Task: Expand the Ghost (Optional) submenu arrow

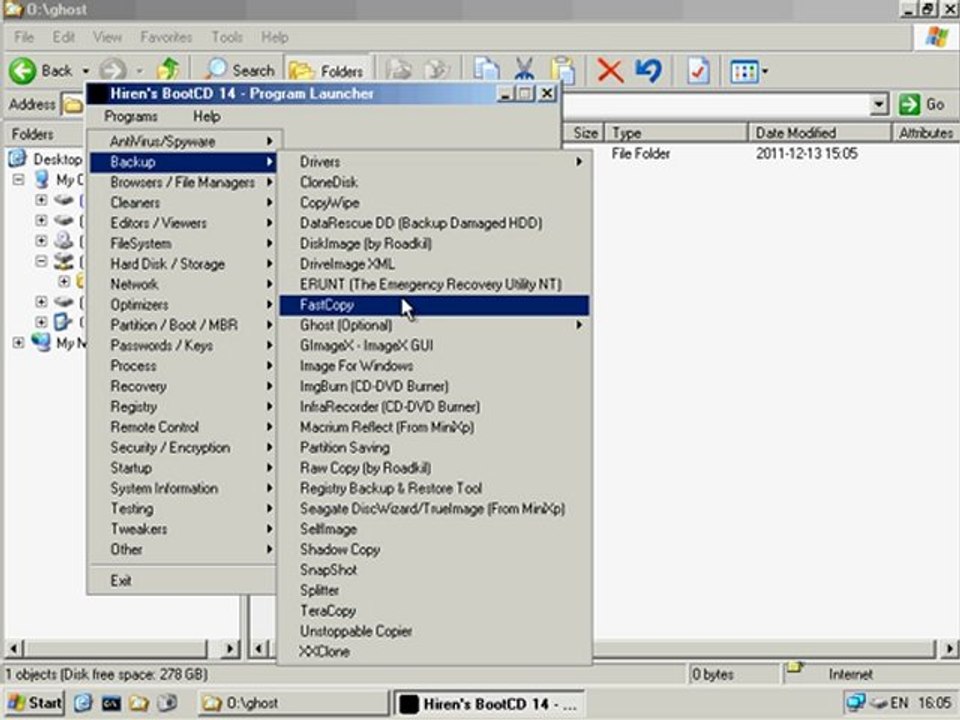Action: coord(579,325)
